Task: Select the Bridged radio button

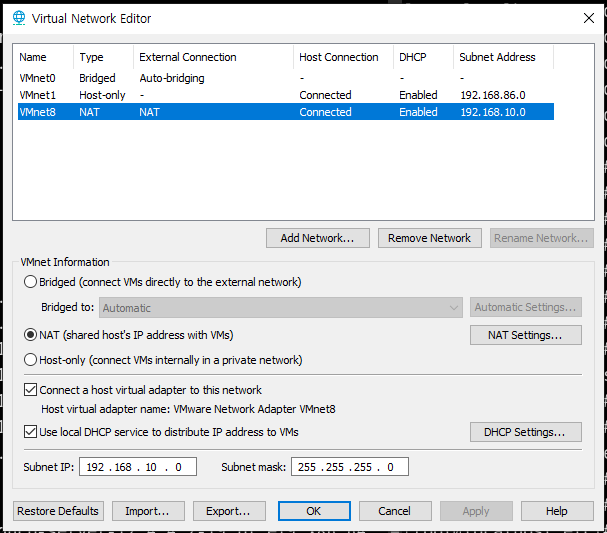Action: tap(30, 282)
